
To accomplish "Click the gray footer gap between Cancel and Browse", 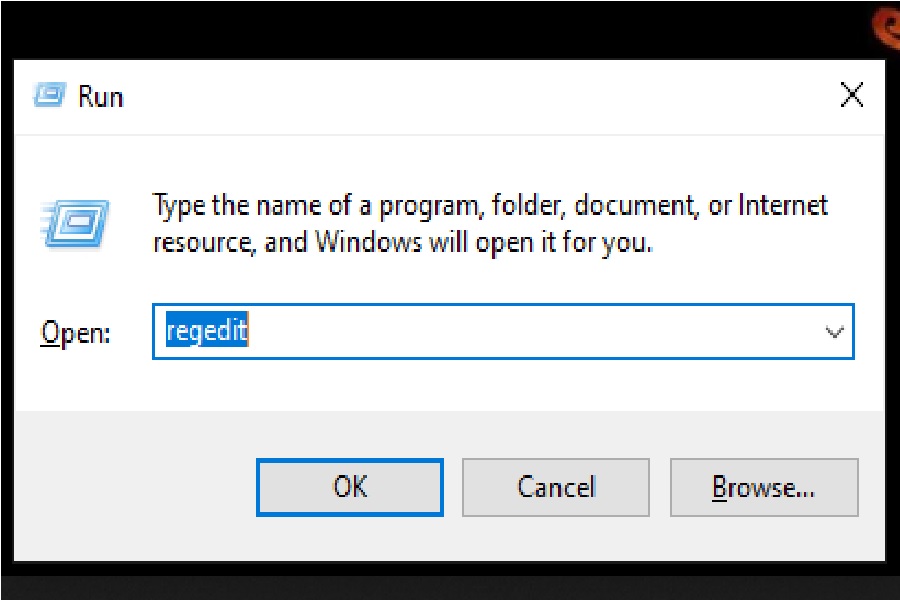I will tap(660, 487).
